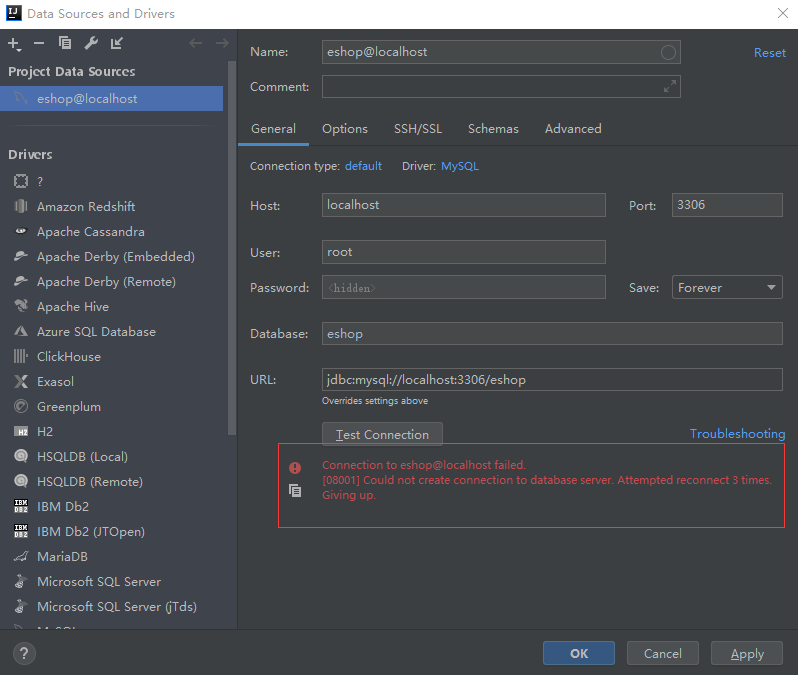Click the Cancel button

[x=663, y=653]
